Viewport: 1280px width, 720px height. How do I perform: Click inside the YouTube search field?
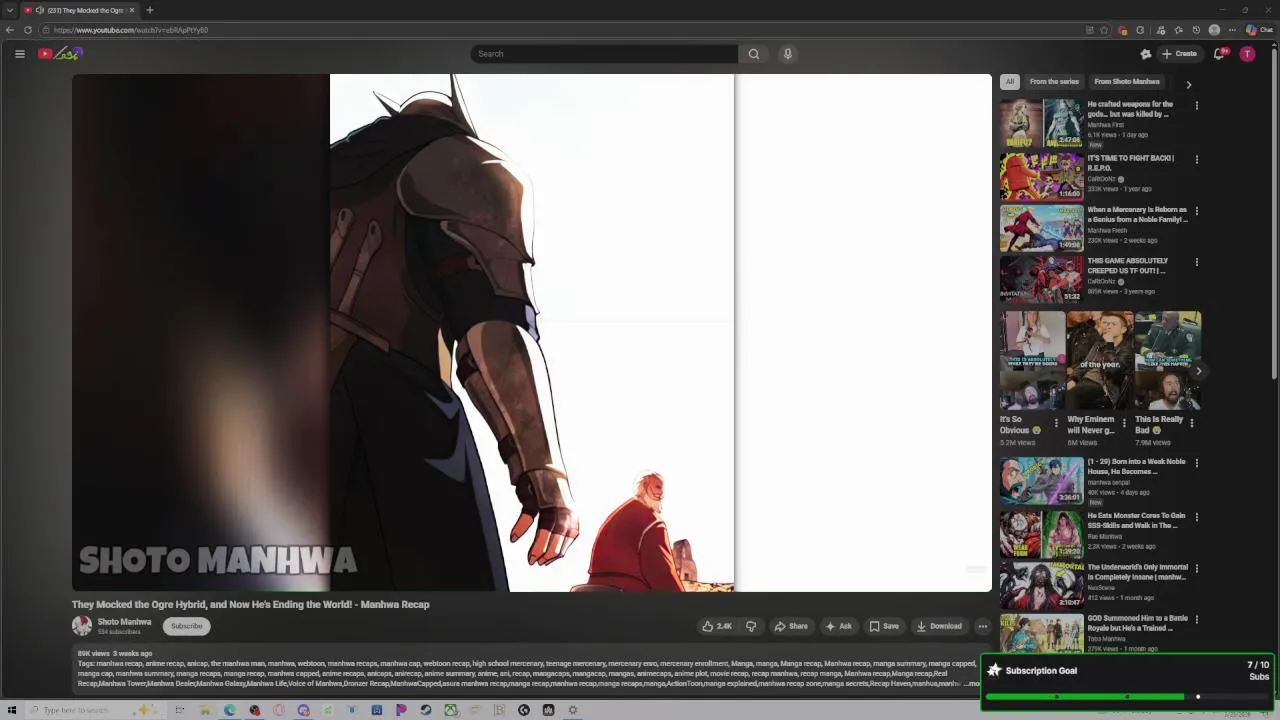pyautogui.click(x=604, y=54)
